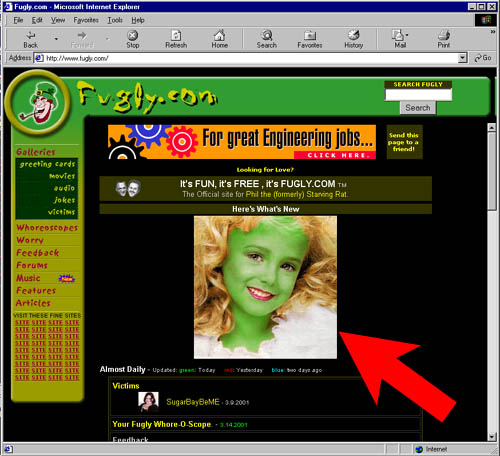Click the vertical scrollbar thumb

492,171
